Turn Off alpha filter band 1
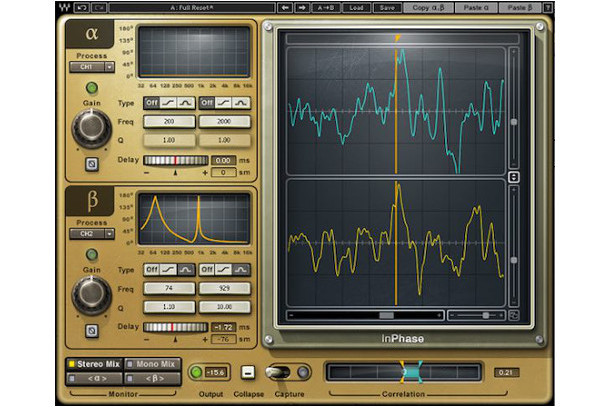The width and height of the screenshot is (600, 420). [x=152, y=103]
